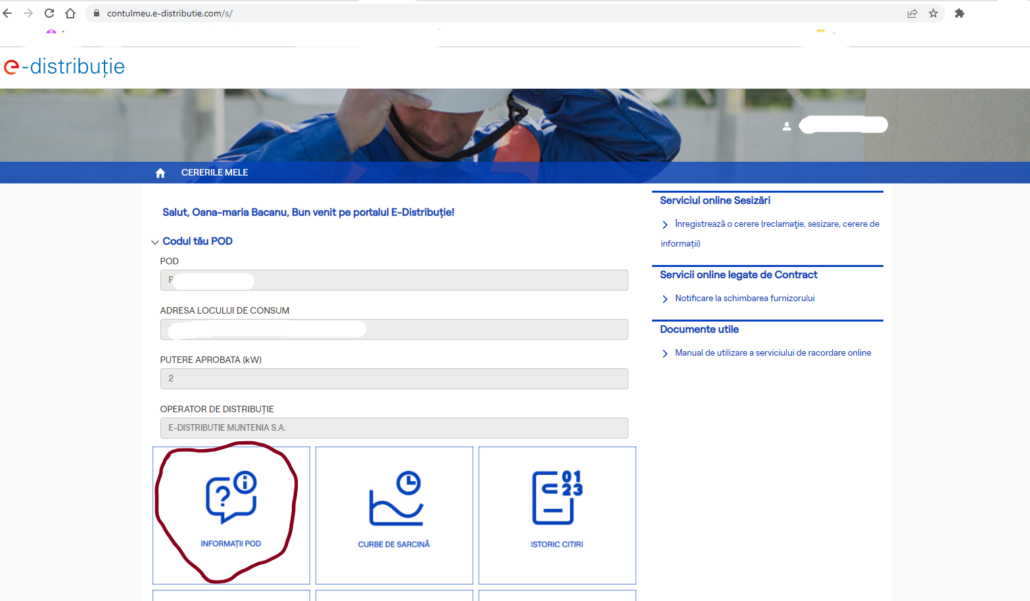Click the home icon in navigation bar

pos(160,173)
